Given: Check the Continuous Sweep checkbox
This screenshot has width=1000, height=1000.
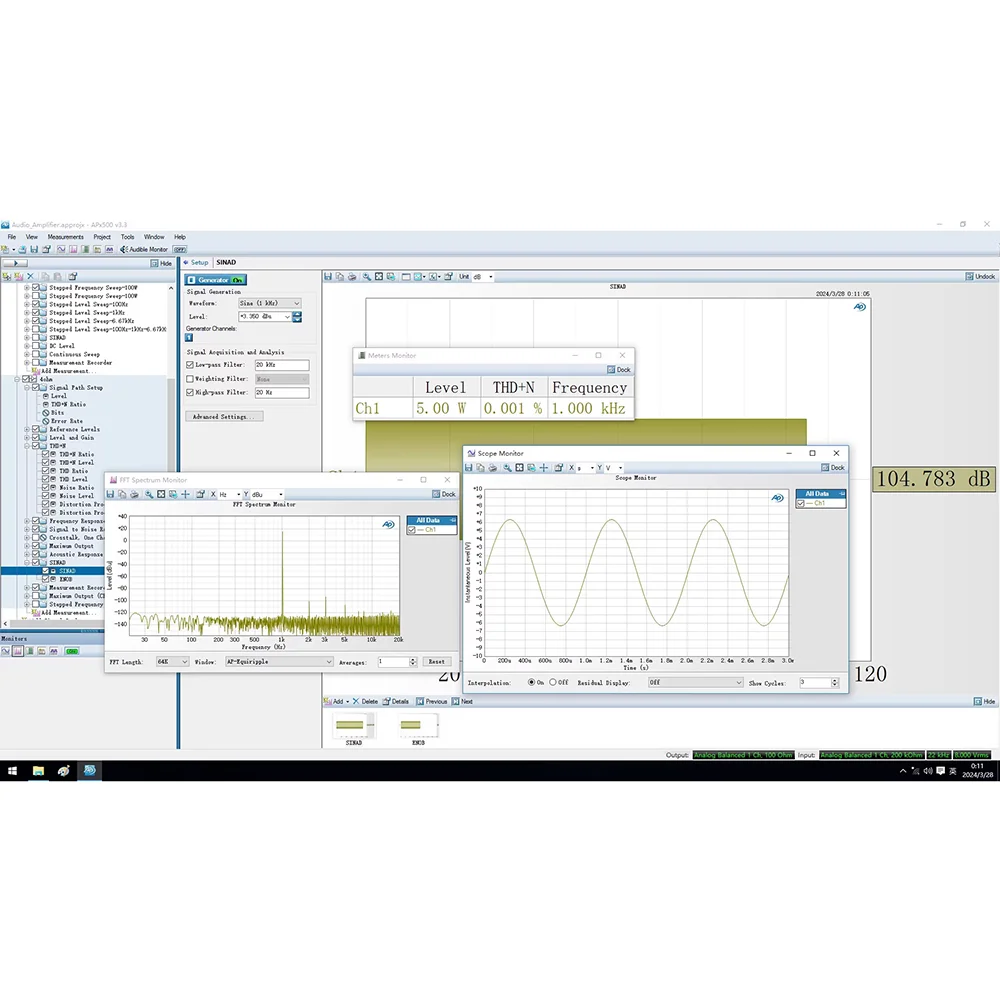Looking at the screenshot, I should pos(36,354).
